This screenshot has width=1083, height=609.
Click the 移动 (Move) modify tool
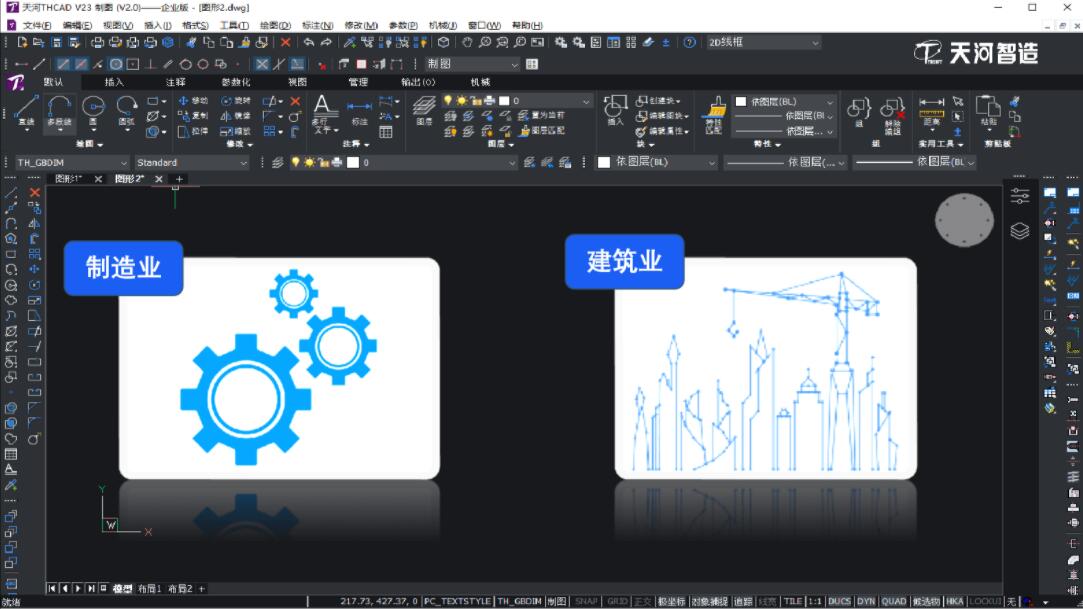pyautogui.click(x=193, y=101)
